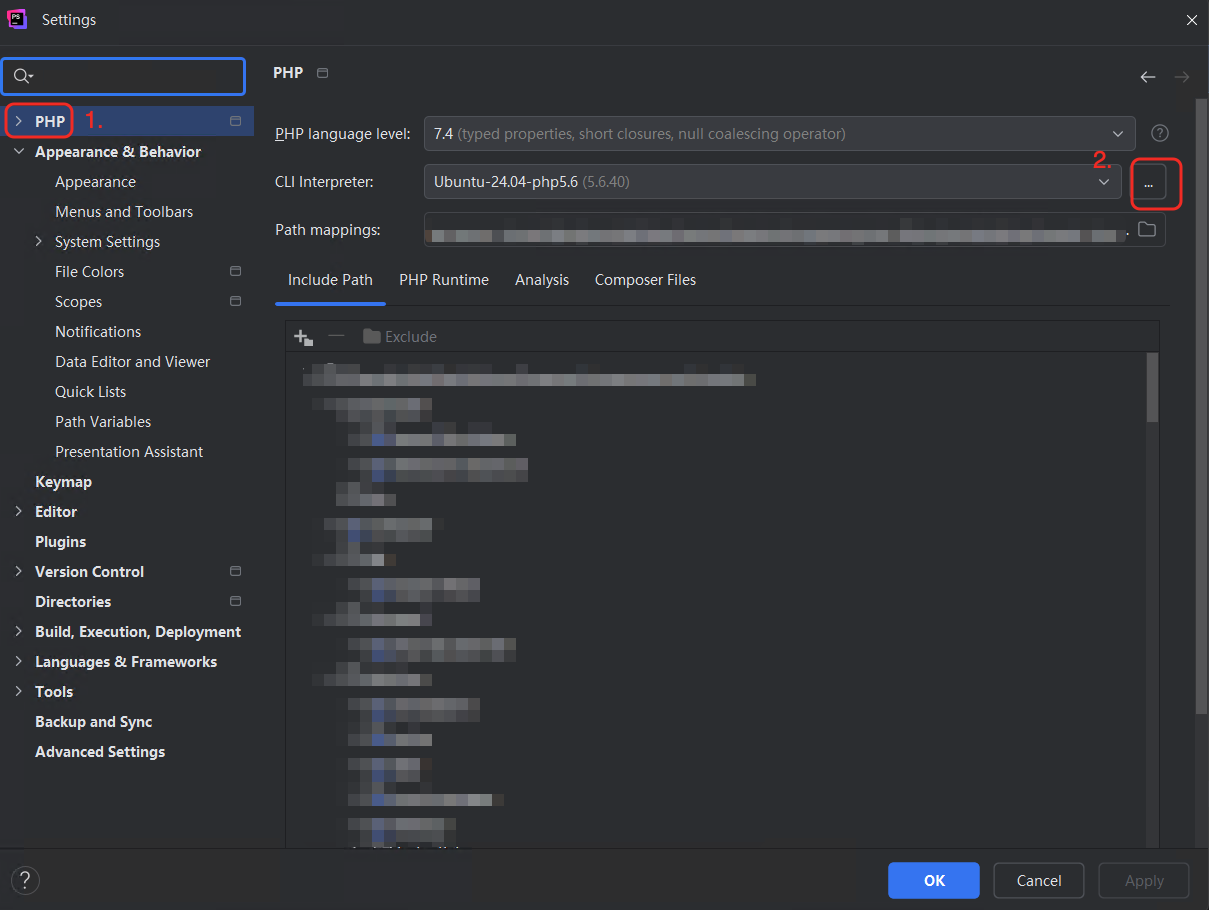
Task: Open the CLI Interpreter browse (...) button
Action: (1148, 182)
